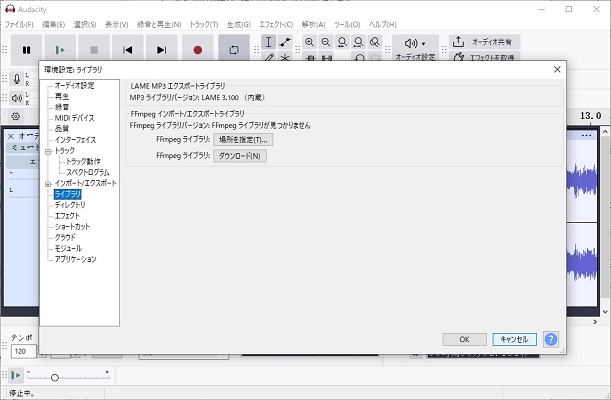Skip to end of the track
Image resolution: width=611 pixels, height=400 pixels.
(161, 50)
